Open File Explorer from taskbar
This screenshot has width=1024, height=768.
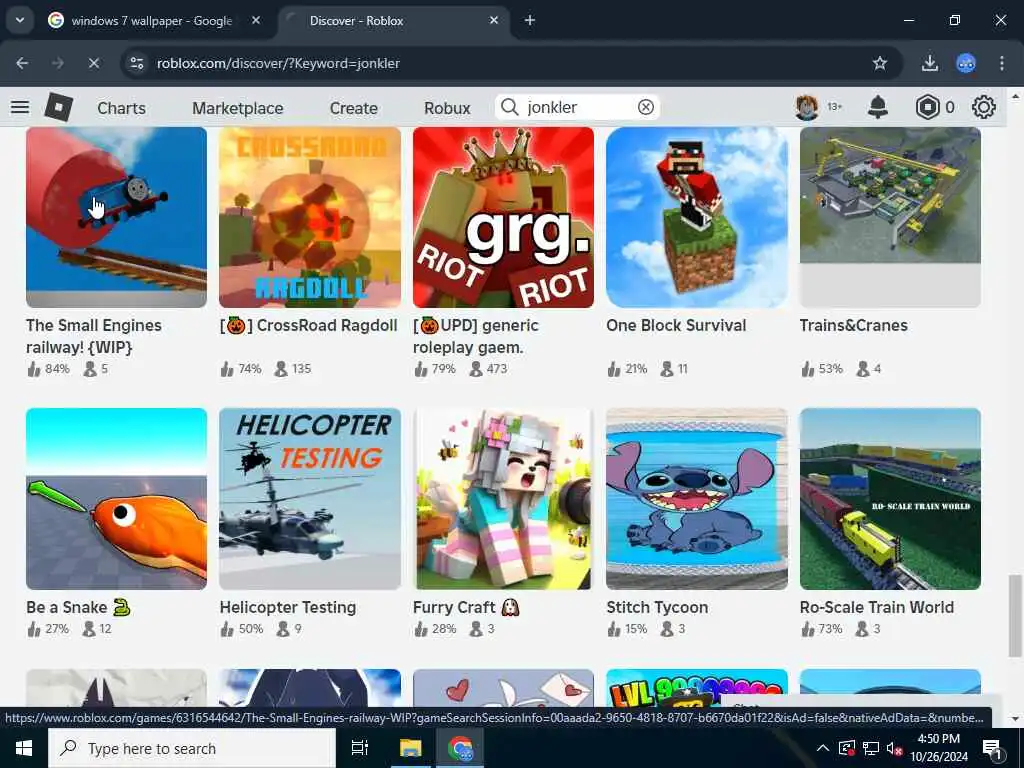(411, 748)
